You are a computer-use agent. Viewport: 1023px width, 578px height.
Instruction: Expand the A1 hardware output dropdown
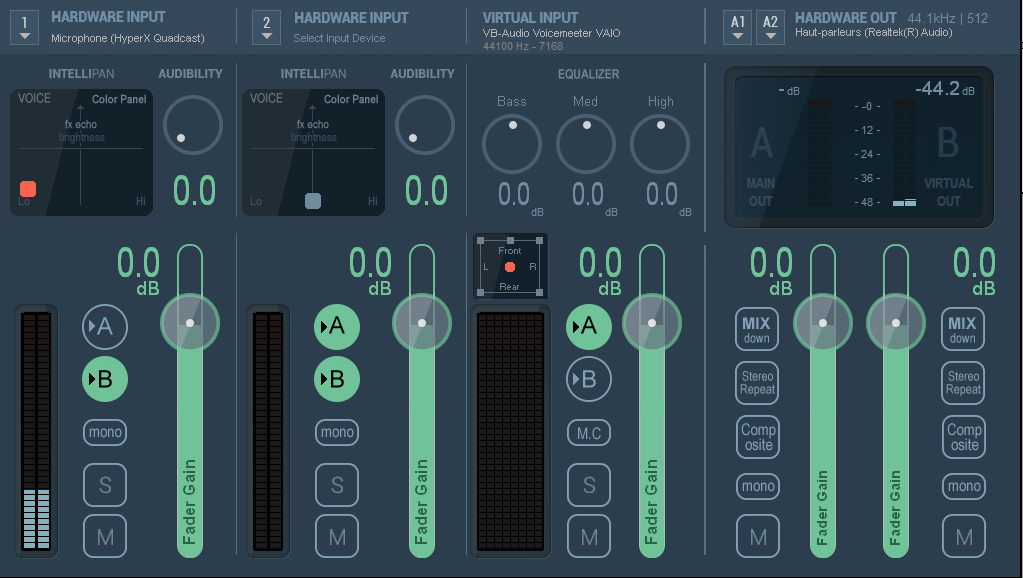tap(738, 27)
